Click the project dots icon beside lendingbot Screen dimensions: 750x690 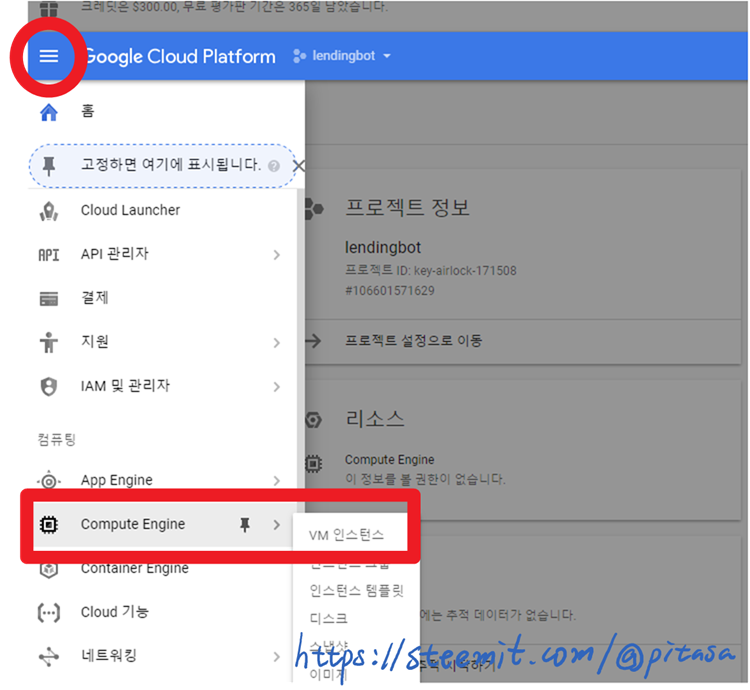pyautogui.click(x=299, y=56)
